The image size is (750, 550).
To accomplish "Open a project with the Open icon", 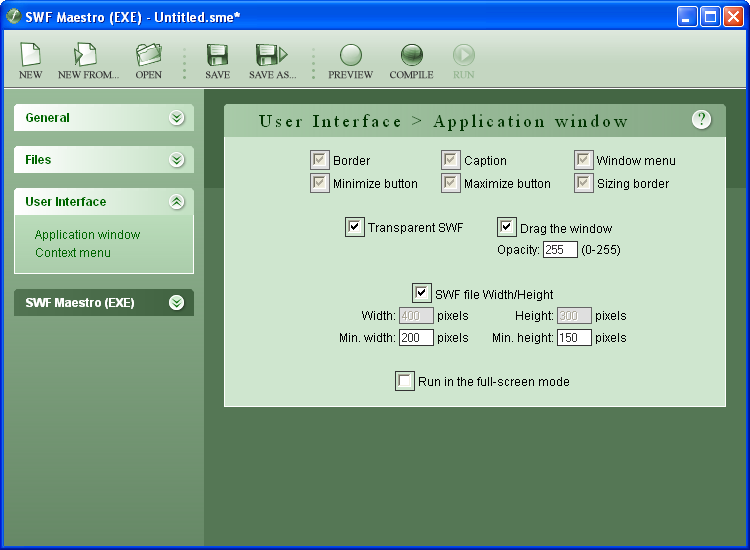I will (x=149, y=55).
